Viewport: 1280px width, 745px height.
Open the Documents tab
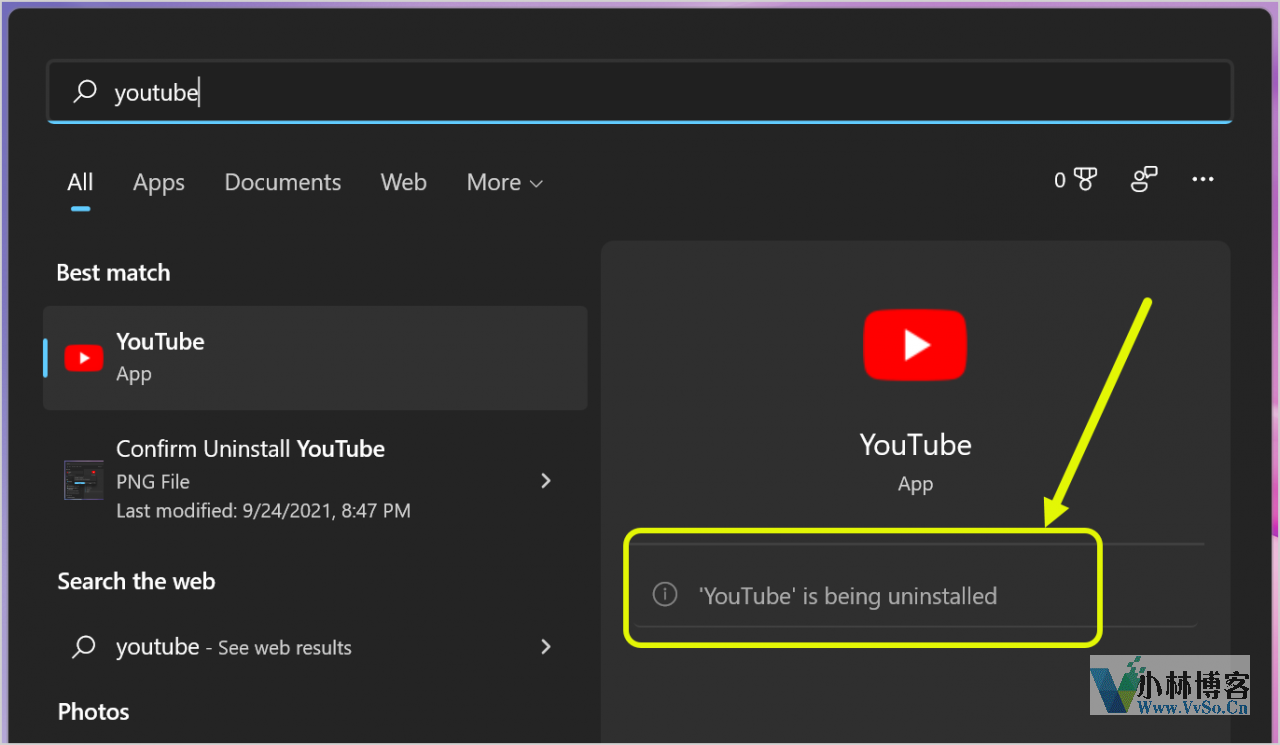coord(283,183)
